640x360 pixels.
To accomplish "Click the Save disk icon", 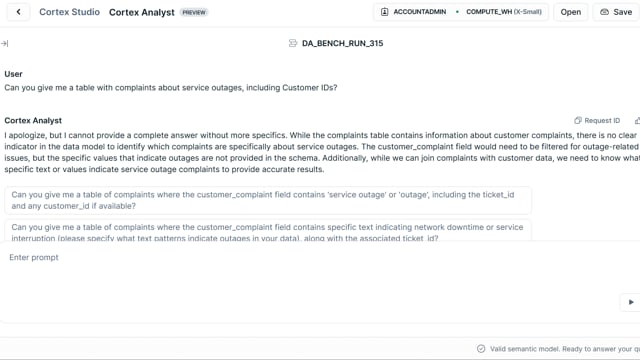I will tap(604, 12).
